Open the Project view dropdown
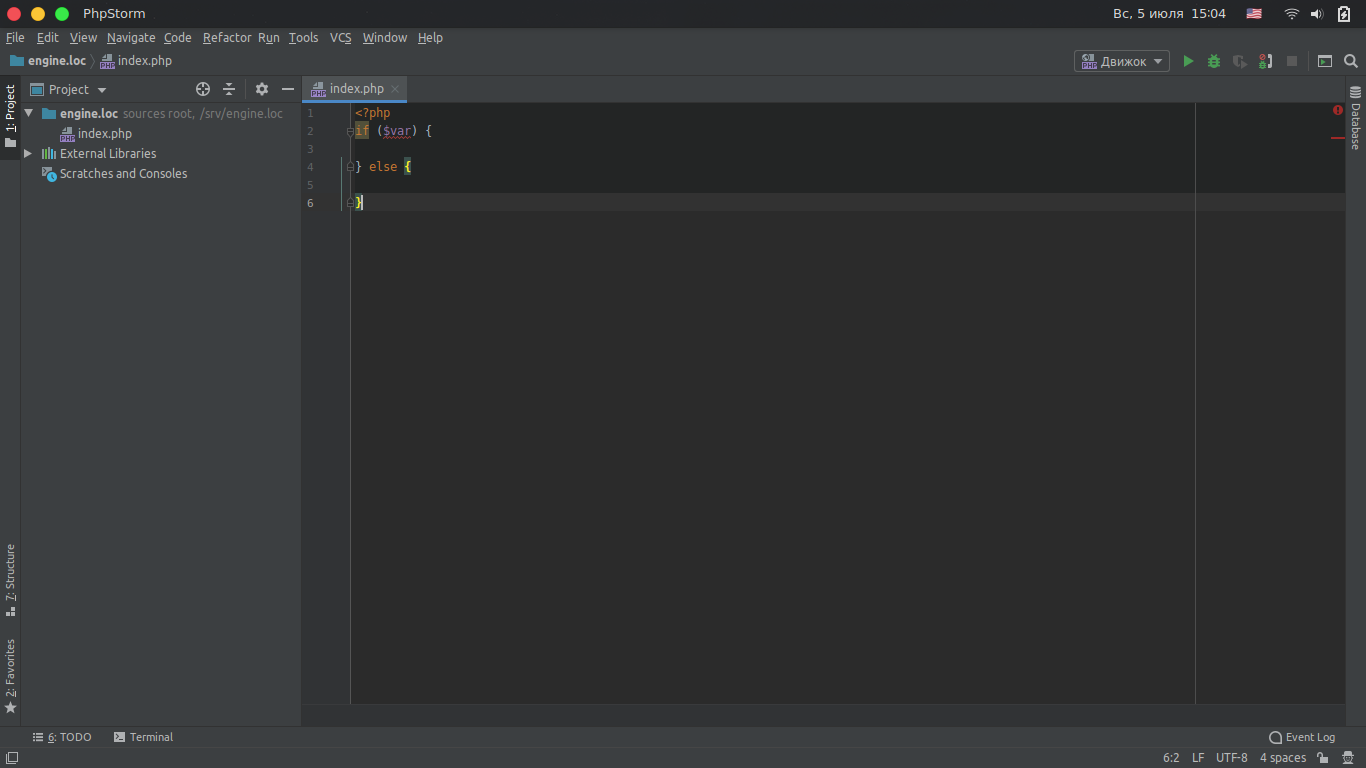1366x768 pixels. click(x=69, y=89)
